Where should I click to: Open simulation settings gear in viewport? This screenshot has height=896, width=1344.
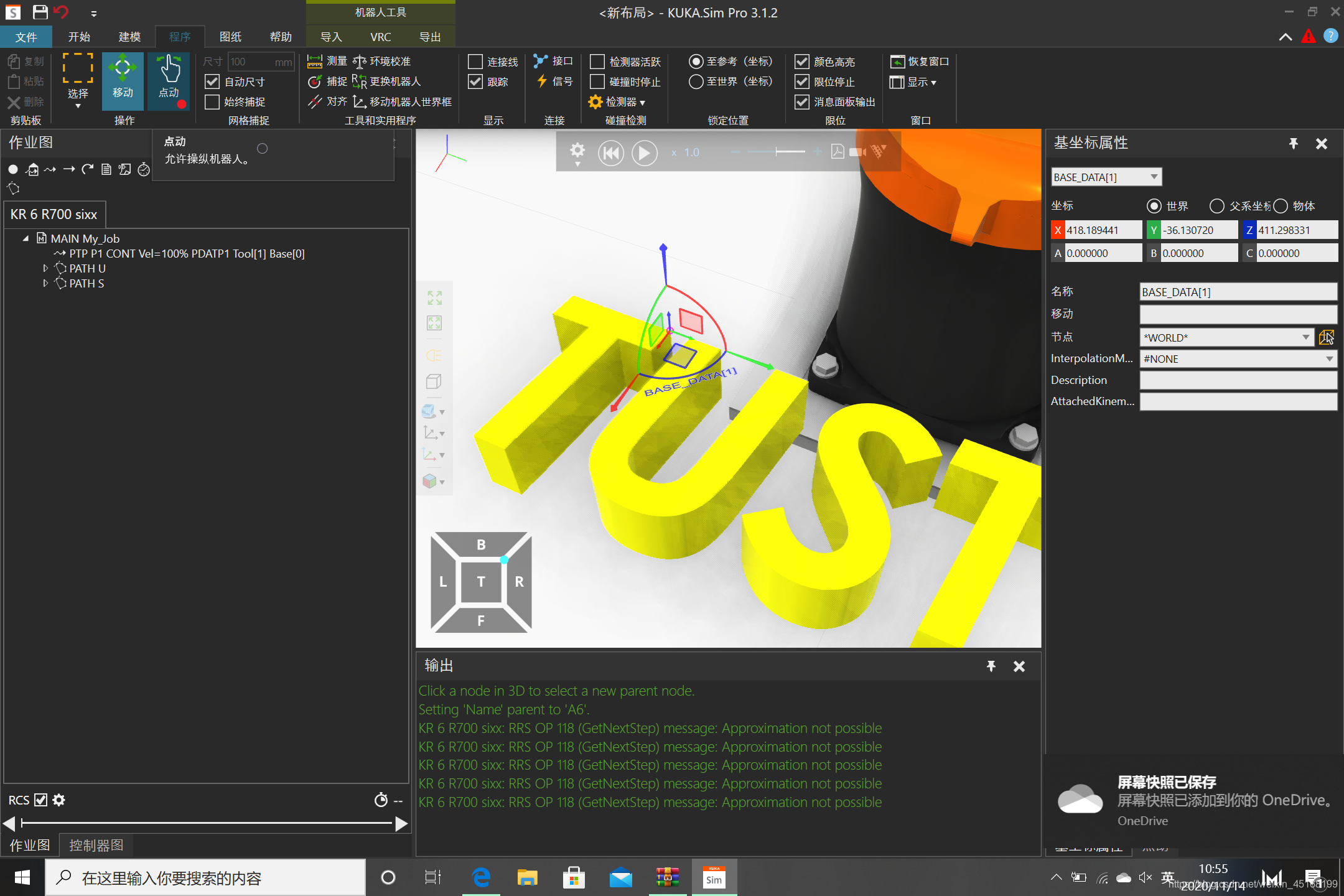pyautogui.click(x=577, y=151)
